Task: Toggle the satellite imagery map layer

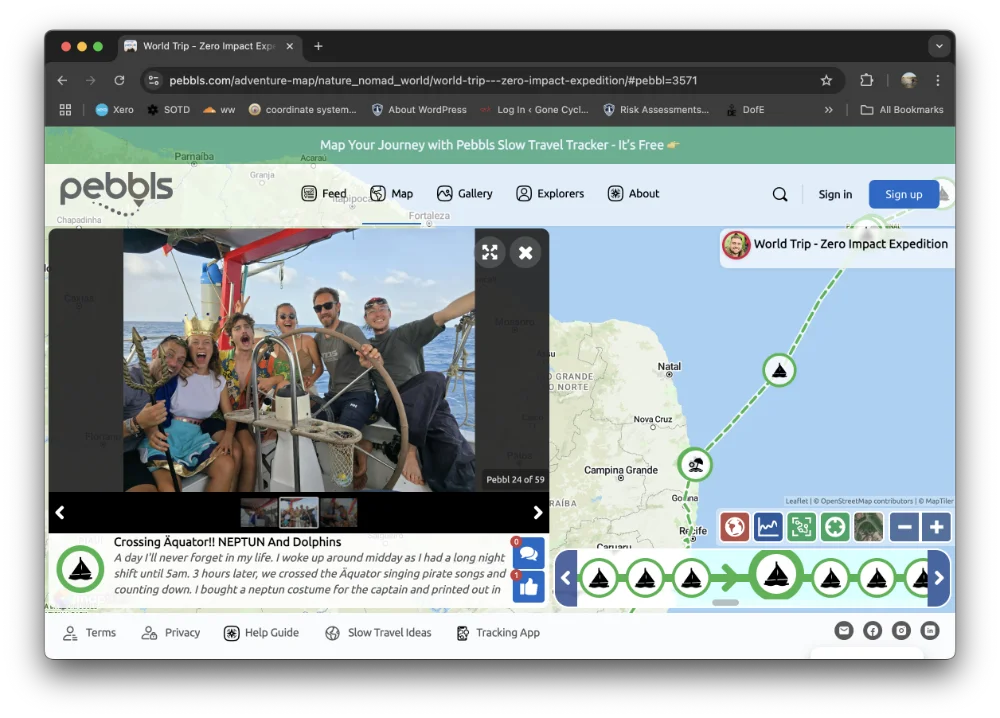Action: click(868, 527)
